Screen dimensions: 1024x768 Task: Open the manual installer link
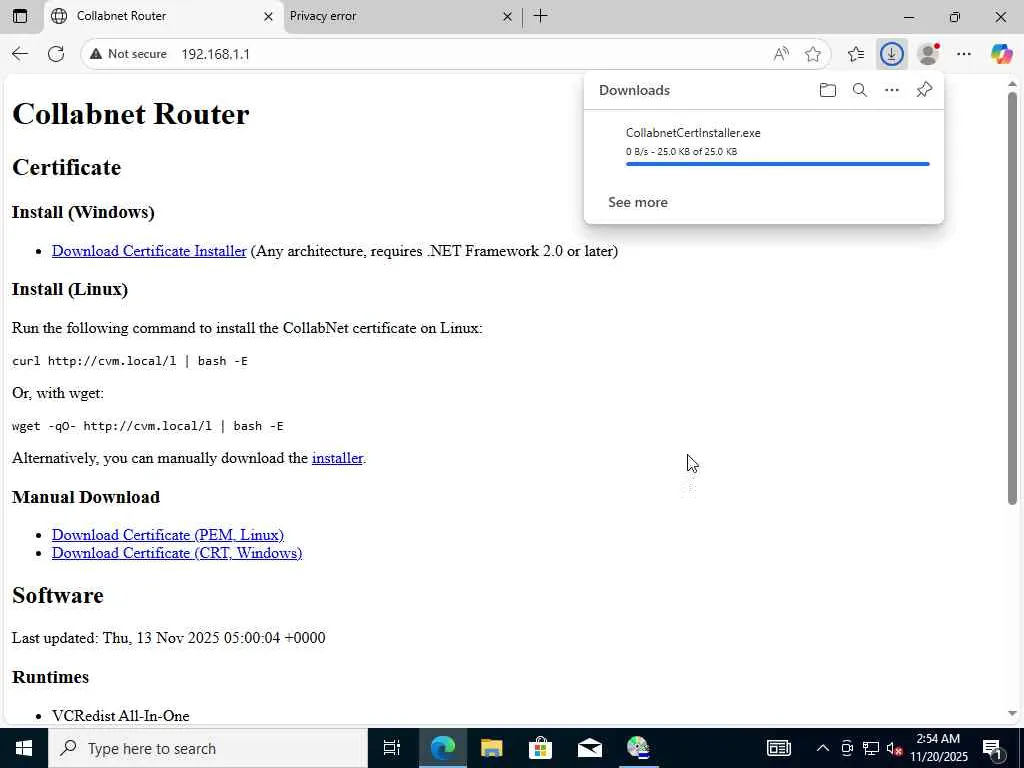click(x=337, y=458)
